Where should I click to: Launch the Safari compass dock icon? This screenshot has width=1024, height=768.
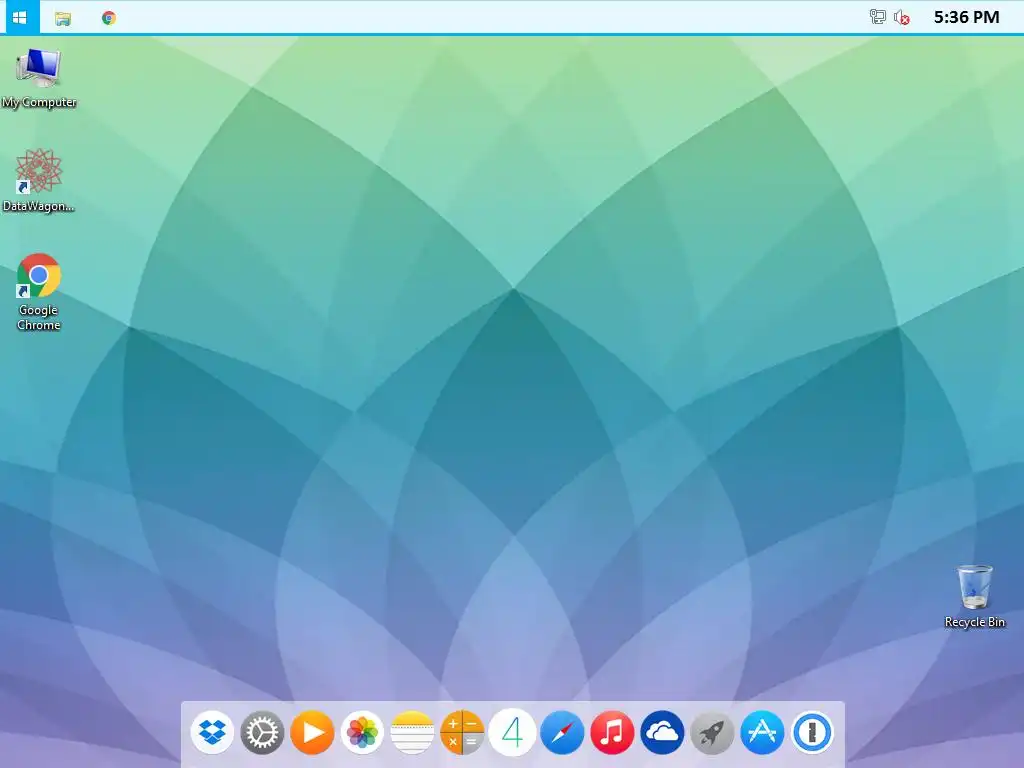pyautogui.click(x=562, y=733)
